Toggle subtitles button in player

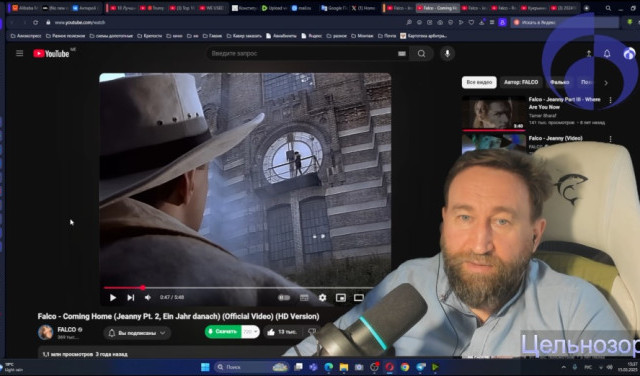304,298
